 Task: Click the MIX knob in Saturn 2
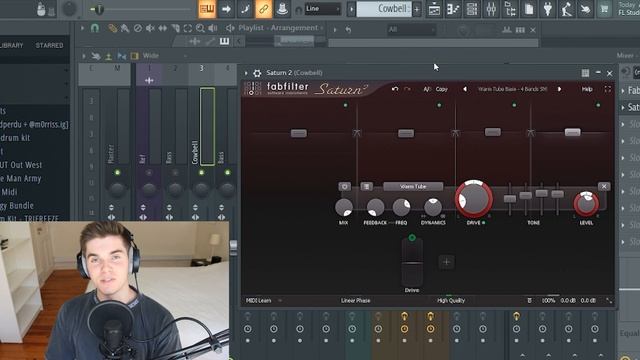point(344,207)
